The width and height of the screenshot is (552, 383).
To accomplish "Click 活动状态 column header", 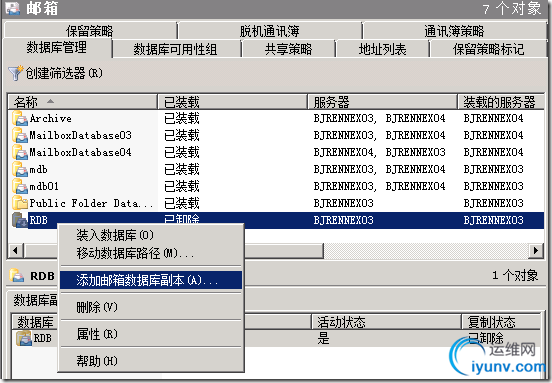I will (386, 322).
